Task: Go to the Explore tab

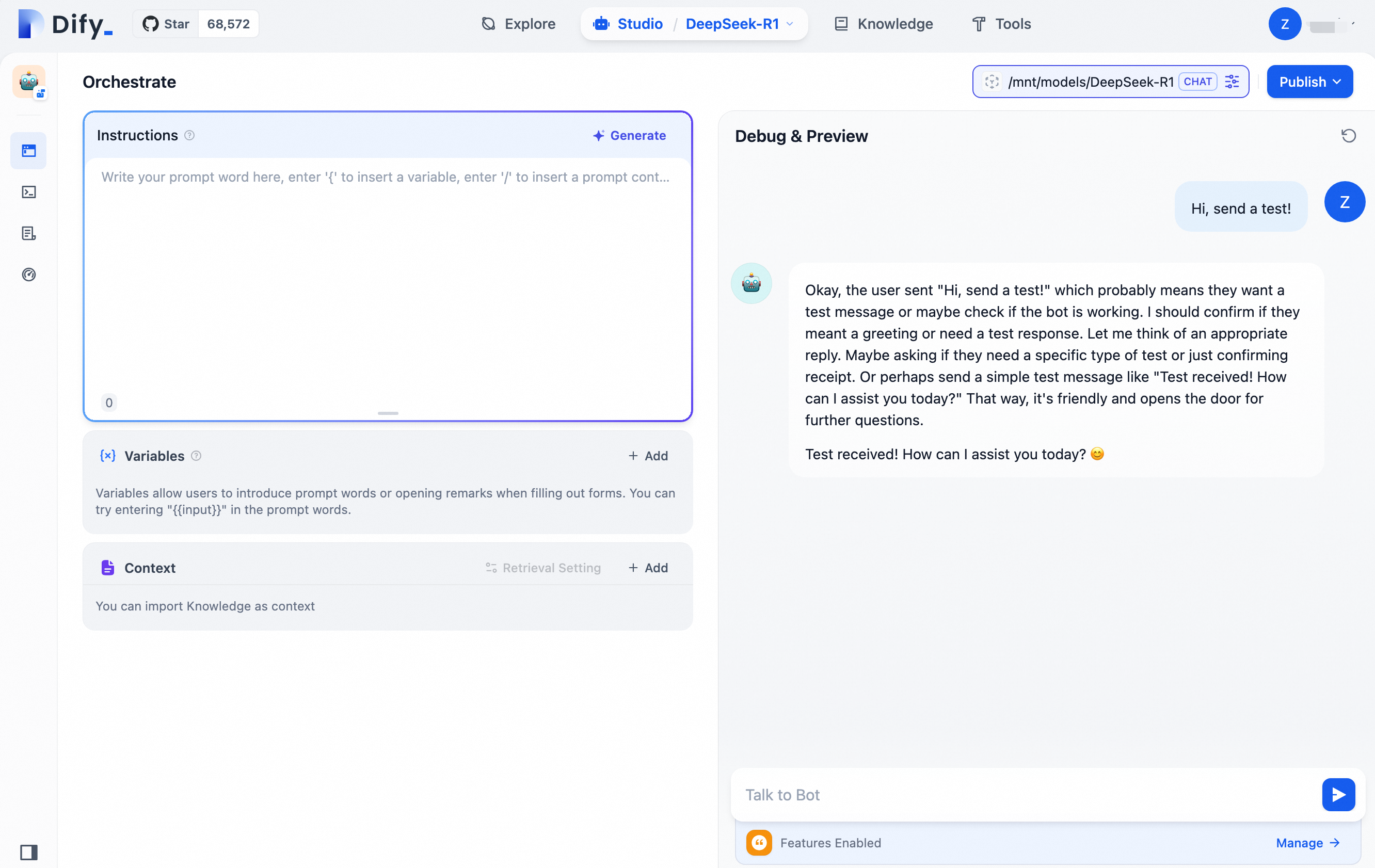Action: tap(519, 24)
